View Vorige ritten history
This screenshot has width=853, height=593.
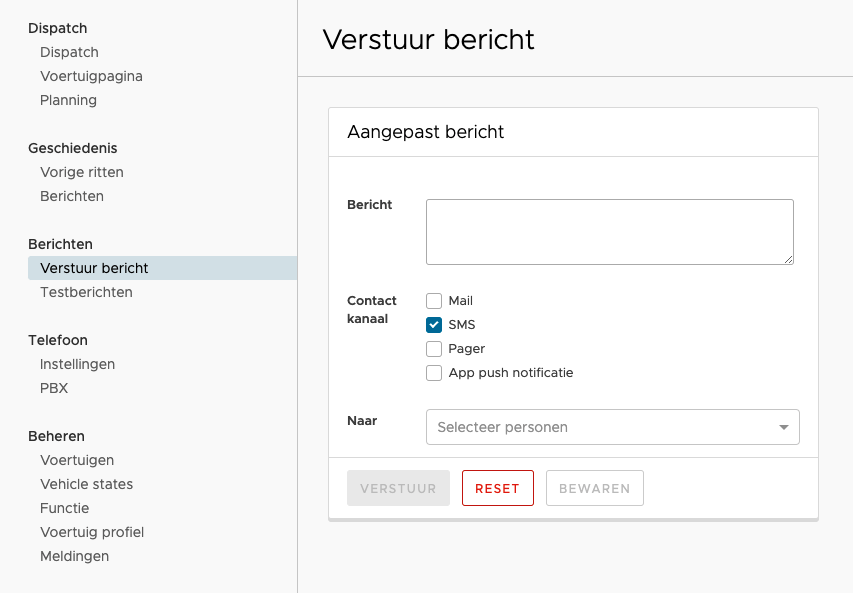tap(82, 172)
